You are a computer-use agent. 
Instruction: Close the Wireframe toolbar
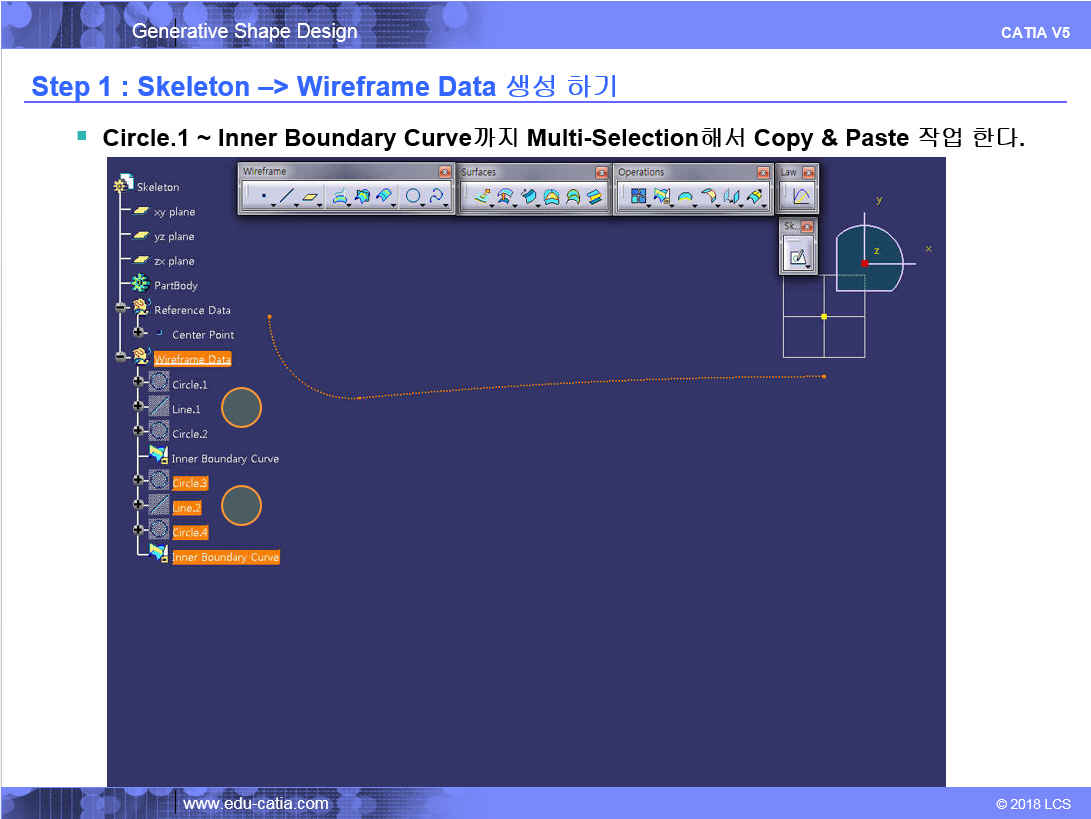(445, 172)
